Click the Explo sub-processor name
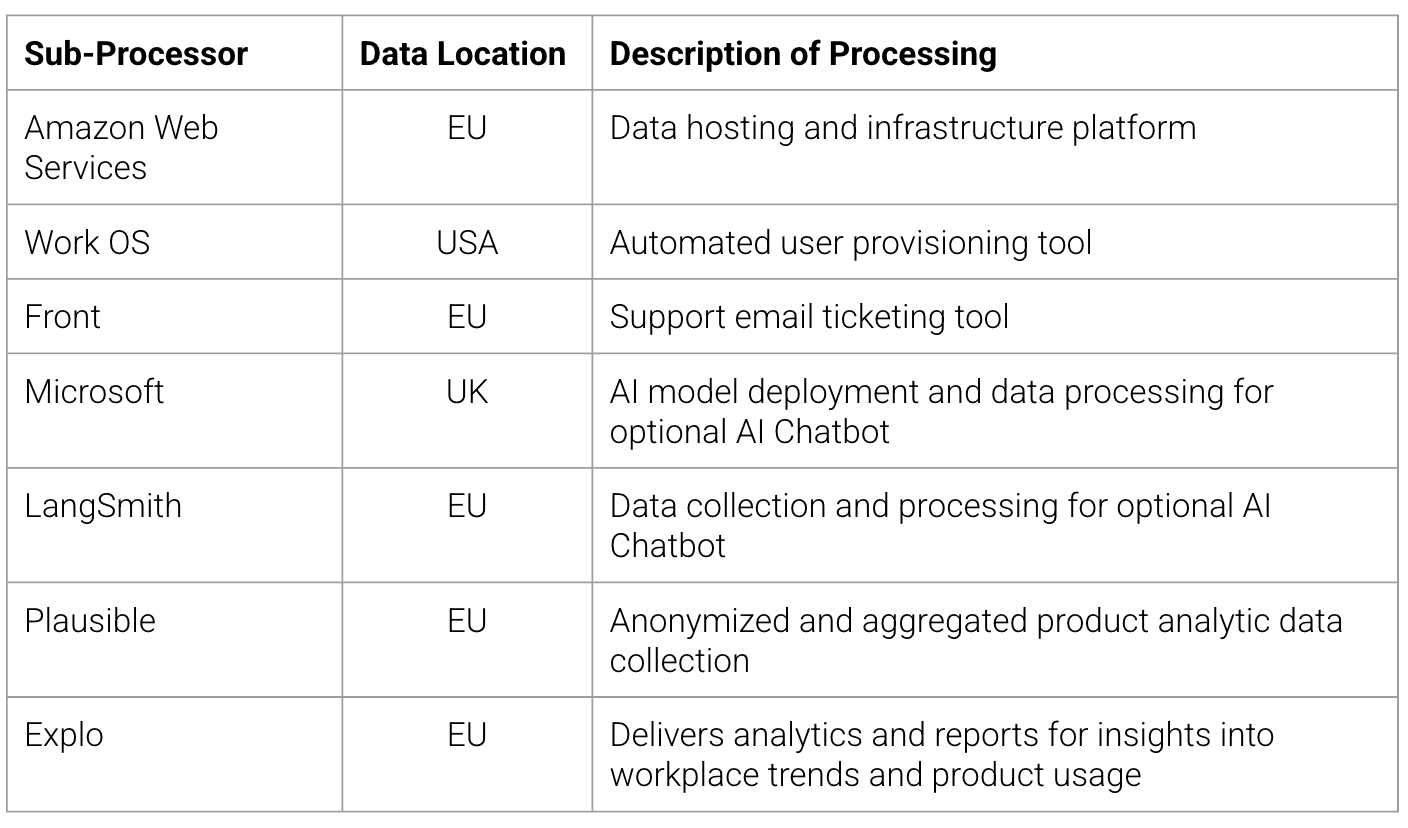This screenshot has width=1408, height=828. pos(64,736)
